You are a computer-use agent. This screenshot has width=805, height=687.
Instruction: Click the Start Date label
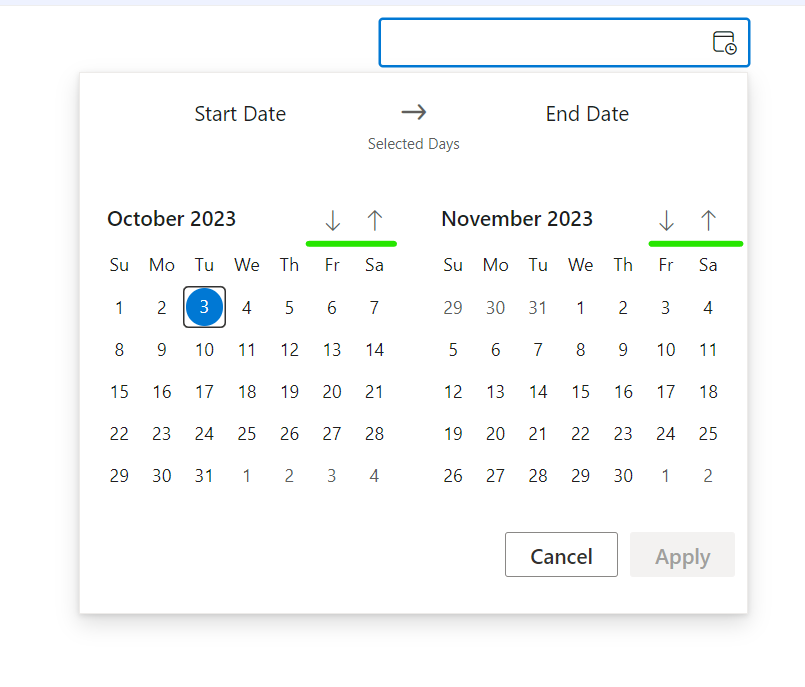tap(240, 114)
